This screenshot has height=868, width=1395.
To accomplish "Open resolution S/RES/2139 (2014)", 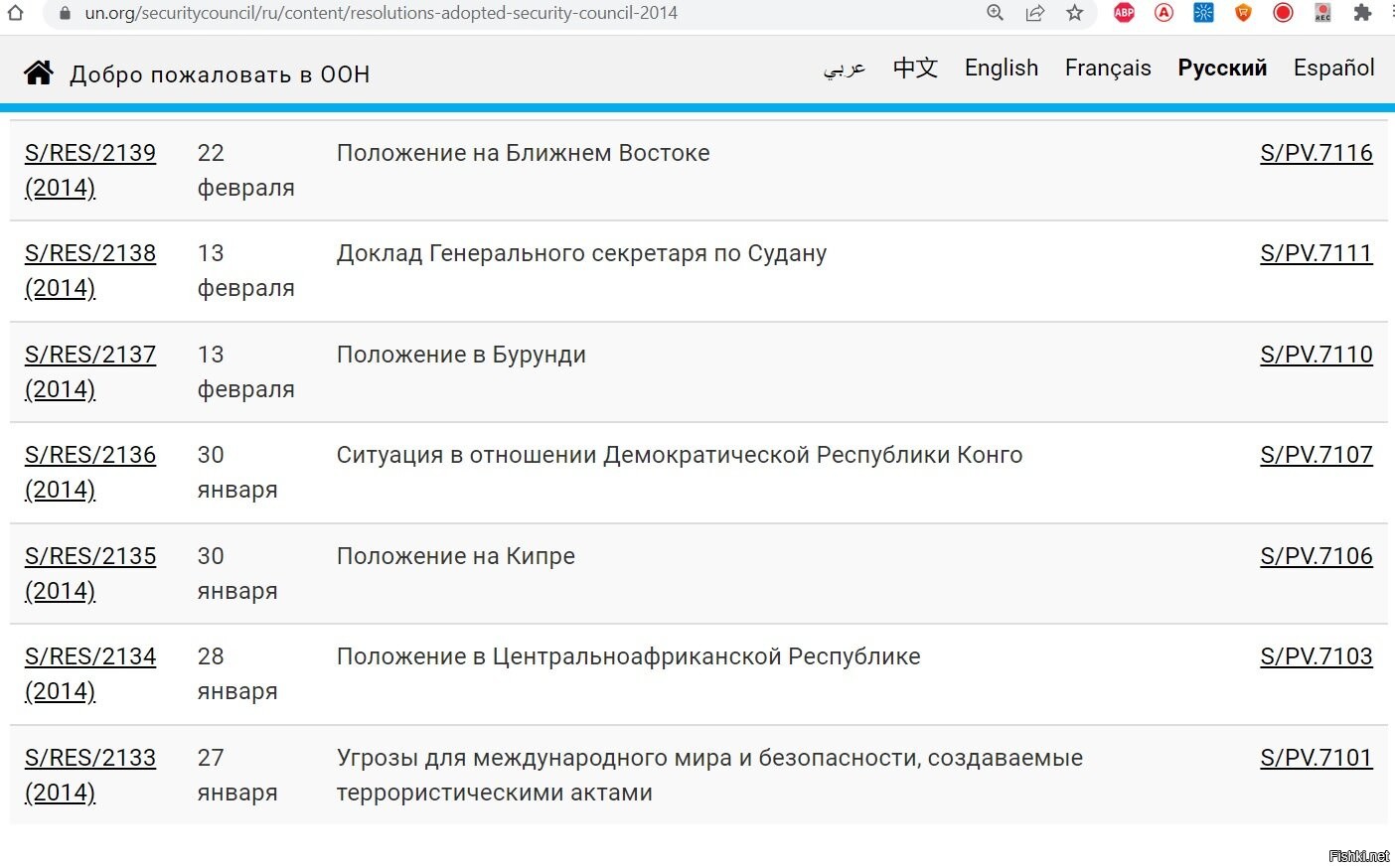I will (x=90, y=154).
